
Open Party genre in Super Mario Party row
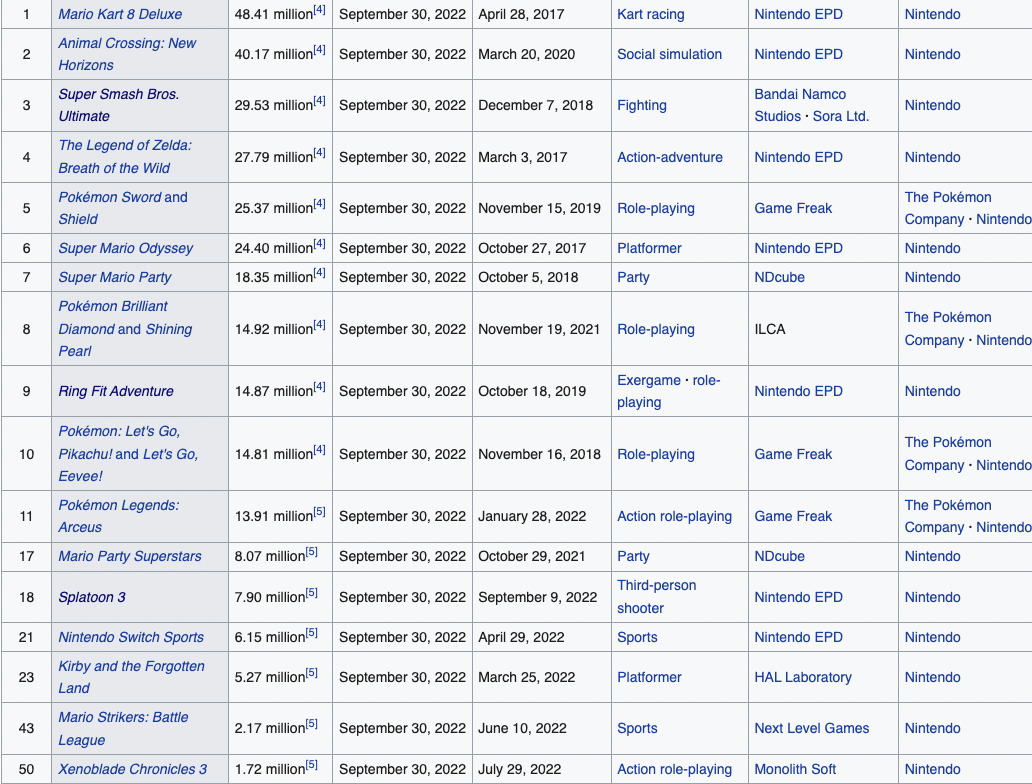point(633,277)
